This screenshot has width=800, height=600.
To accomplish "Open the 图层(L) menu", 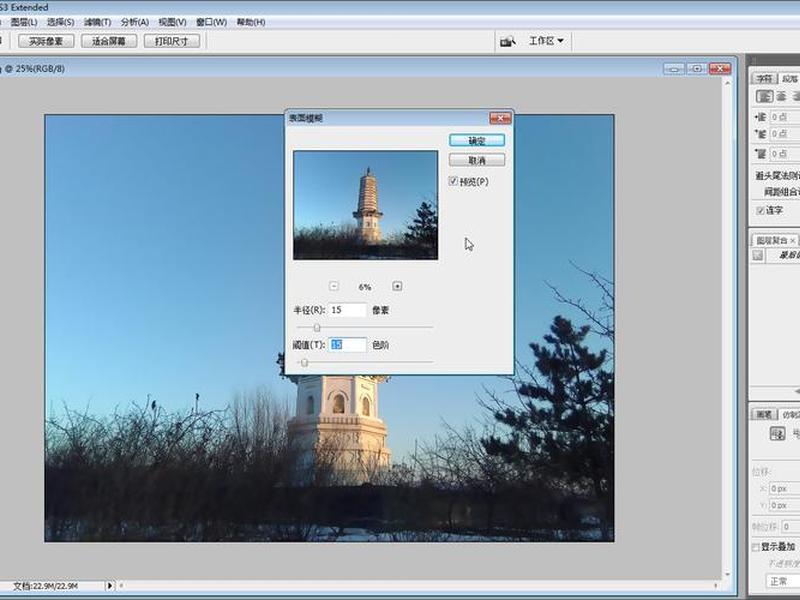I will click(24, 22).
